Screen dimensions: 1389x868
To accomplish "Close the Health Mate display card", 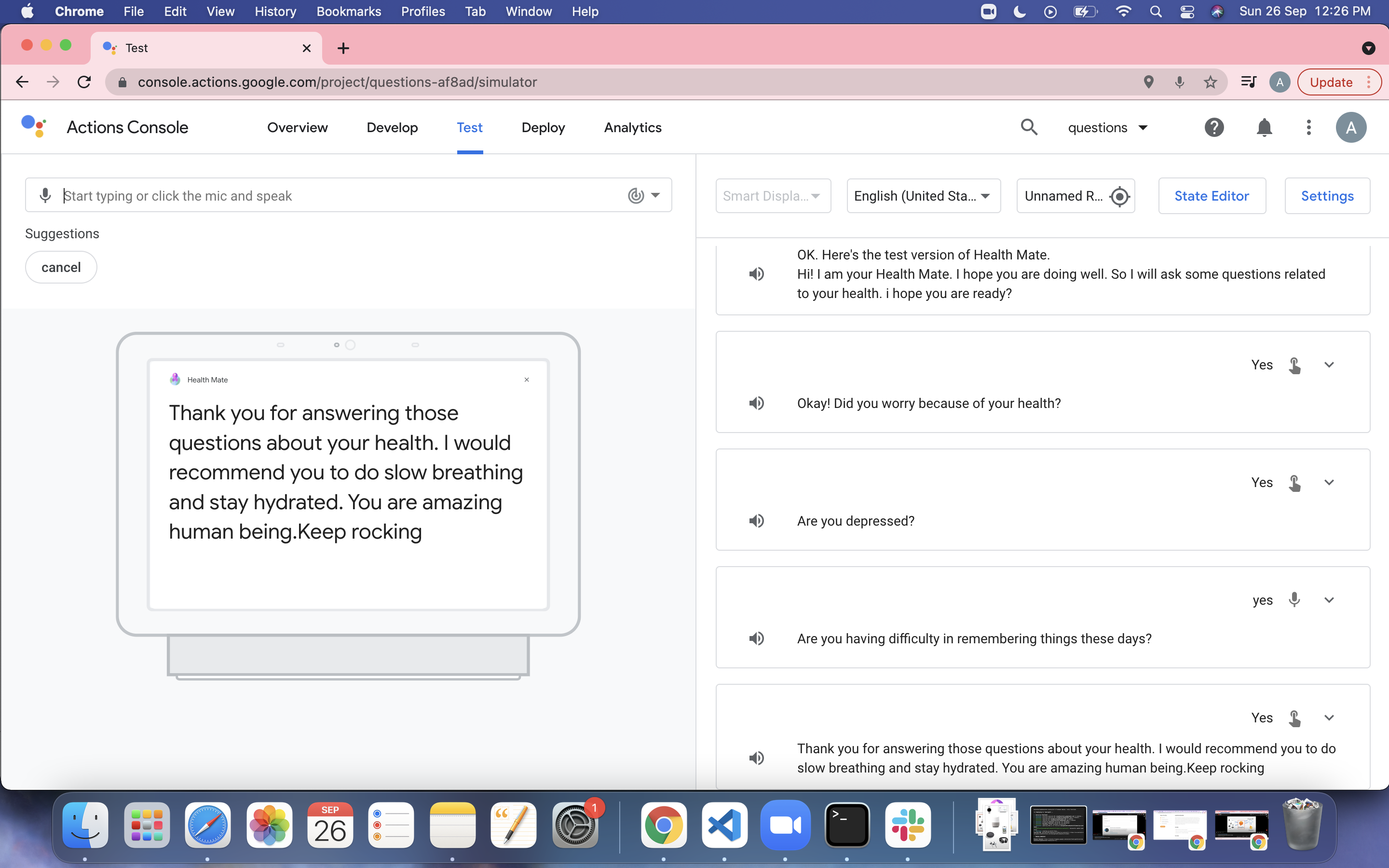I will point(526,380).
